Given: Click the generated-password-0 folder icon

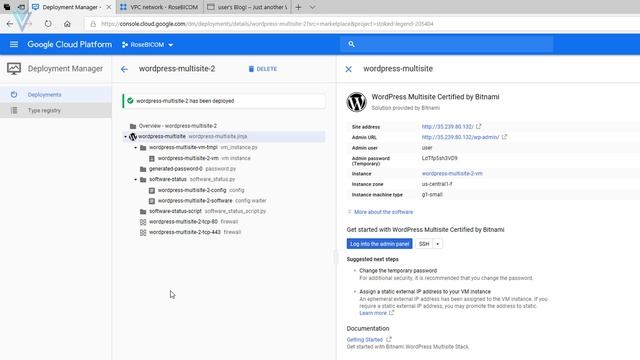Looking at the screenshot, I should 143,169.
